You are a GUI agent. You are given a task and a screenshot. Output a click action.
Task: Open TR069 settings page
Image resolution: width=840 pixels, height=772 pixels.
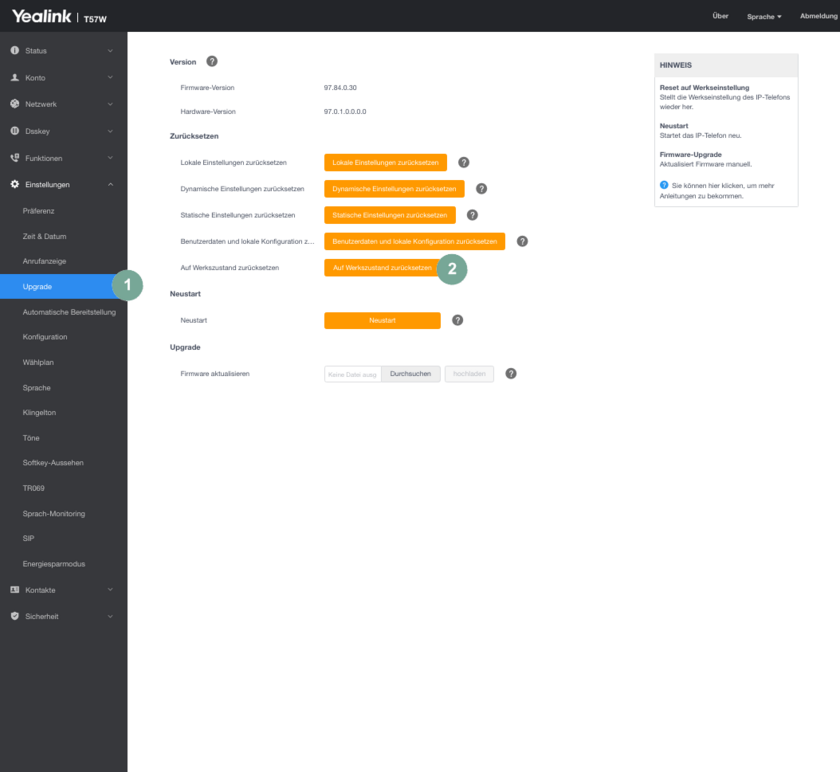(34, 488)
